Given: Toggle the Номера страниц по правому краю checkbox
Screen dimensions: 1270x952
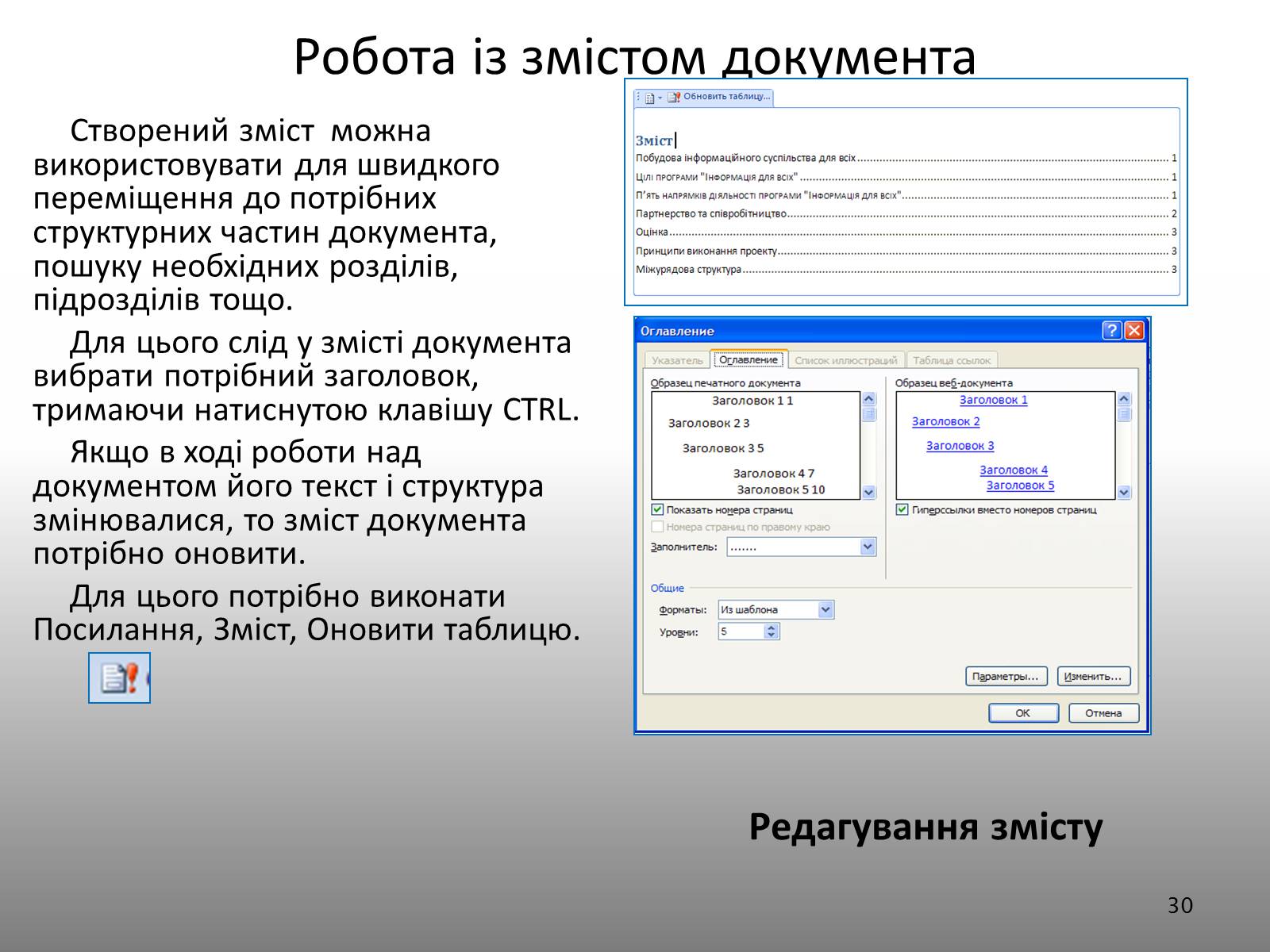Looking at the screenshot, I should click(x=657, y=527).
